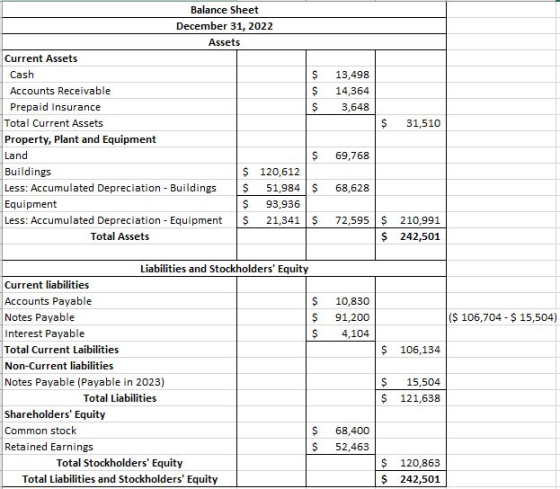Screen dimensions: 560x489
Task: Select the 'Accounts Receivable' label
Action: click(x=60, y=91)
